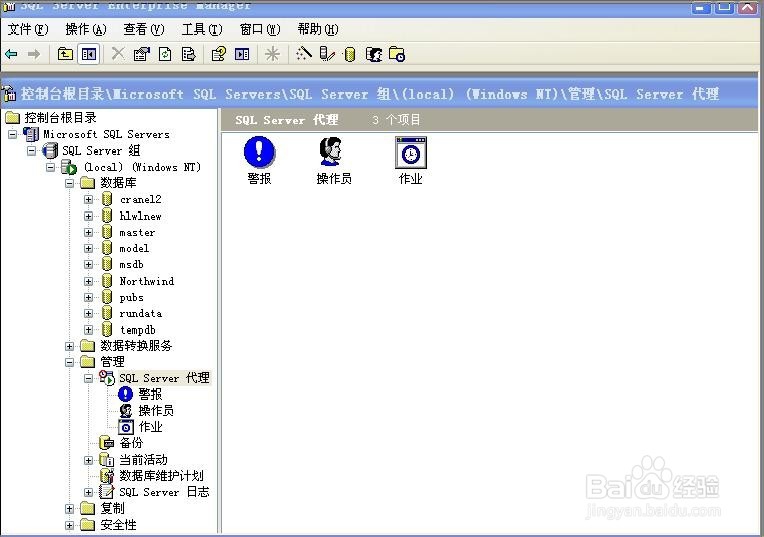Click the 当前活动 tree icon
Viewport: 764px width, 537px height.
[107, 460]
